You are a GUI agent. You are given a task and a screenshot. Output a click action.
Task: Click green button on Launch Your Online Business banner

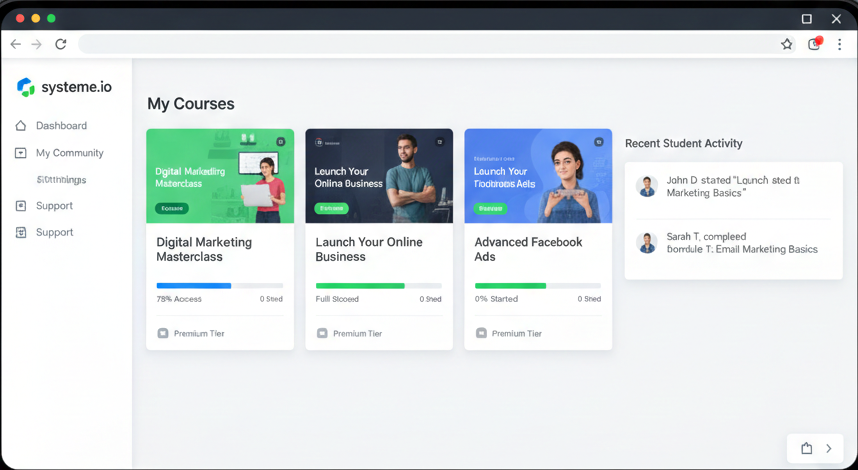click(x=332, y=208)
